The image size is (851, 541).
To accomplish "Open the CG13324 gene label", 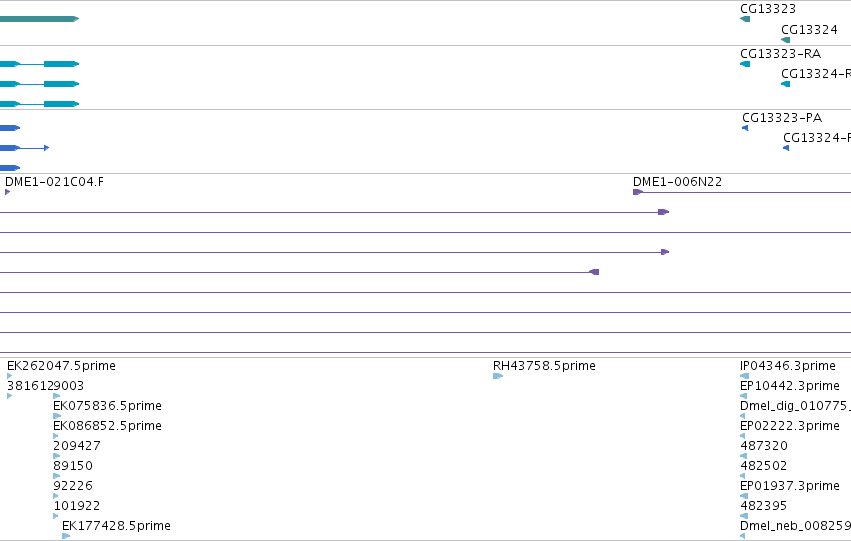I will 809,30.
